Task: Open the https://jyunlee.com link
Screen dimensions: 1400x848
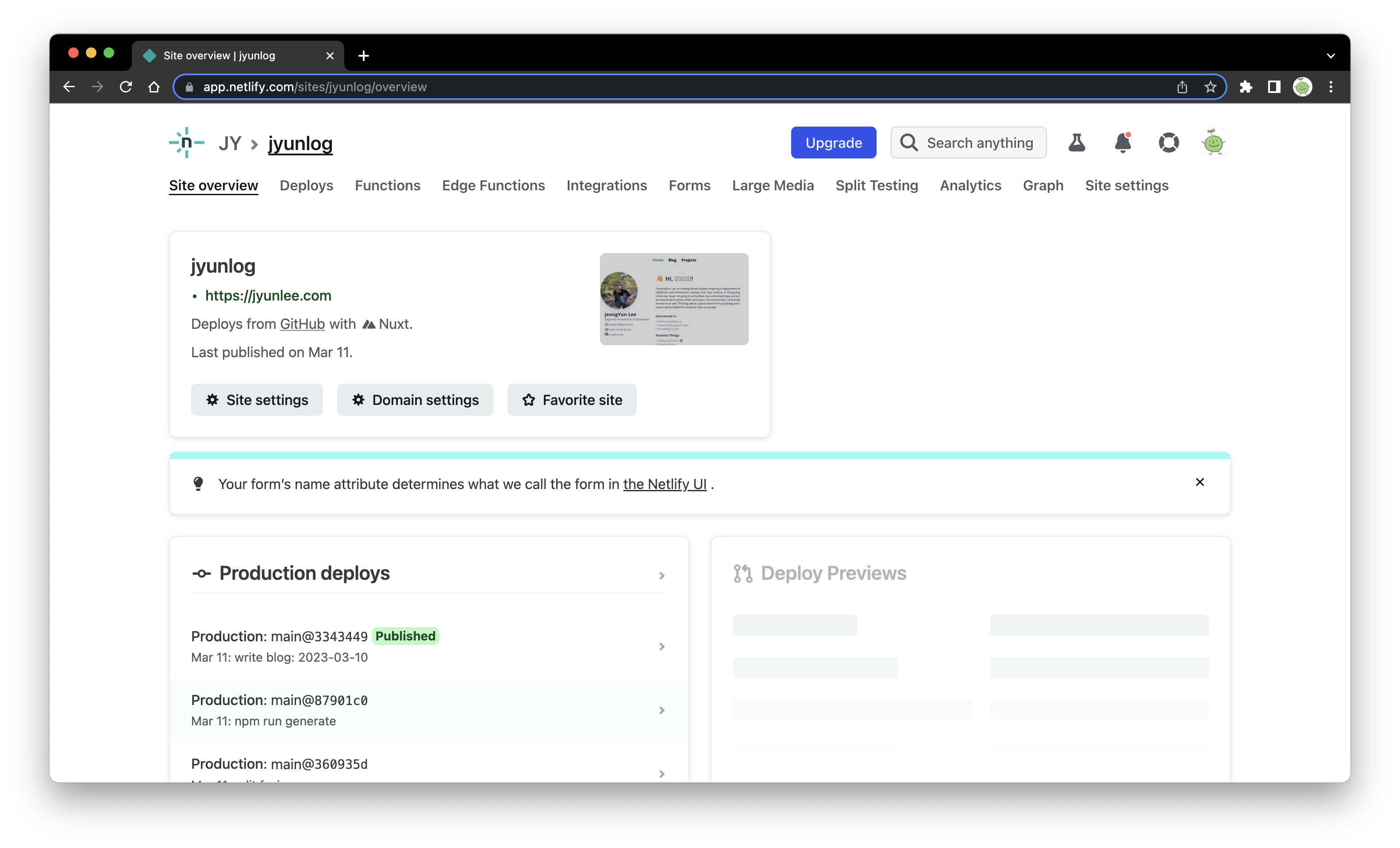Action: click(268, 296)
